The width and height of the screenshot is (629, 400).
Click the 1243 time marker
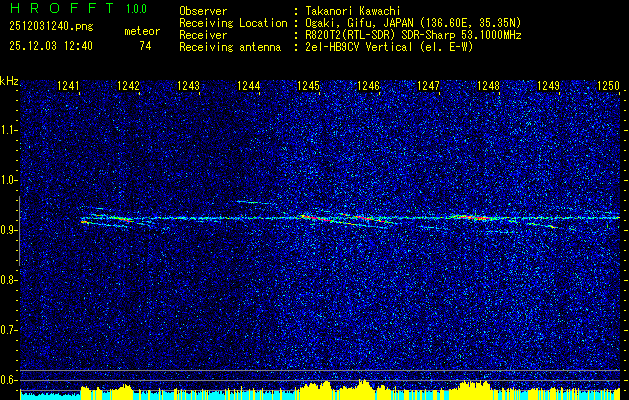pos(189,85)
